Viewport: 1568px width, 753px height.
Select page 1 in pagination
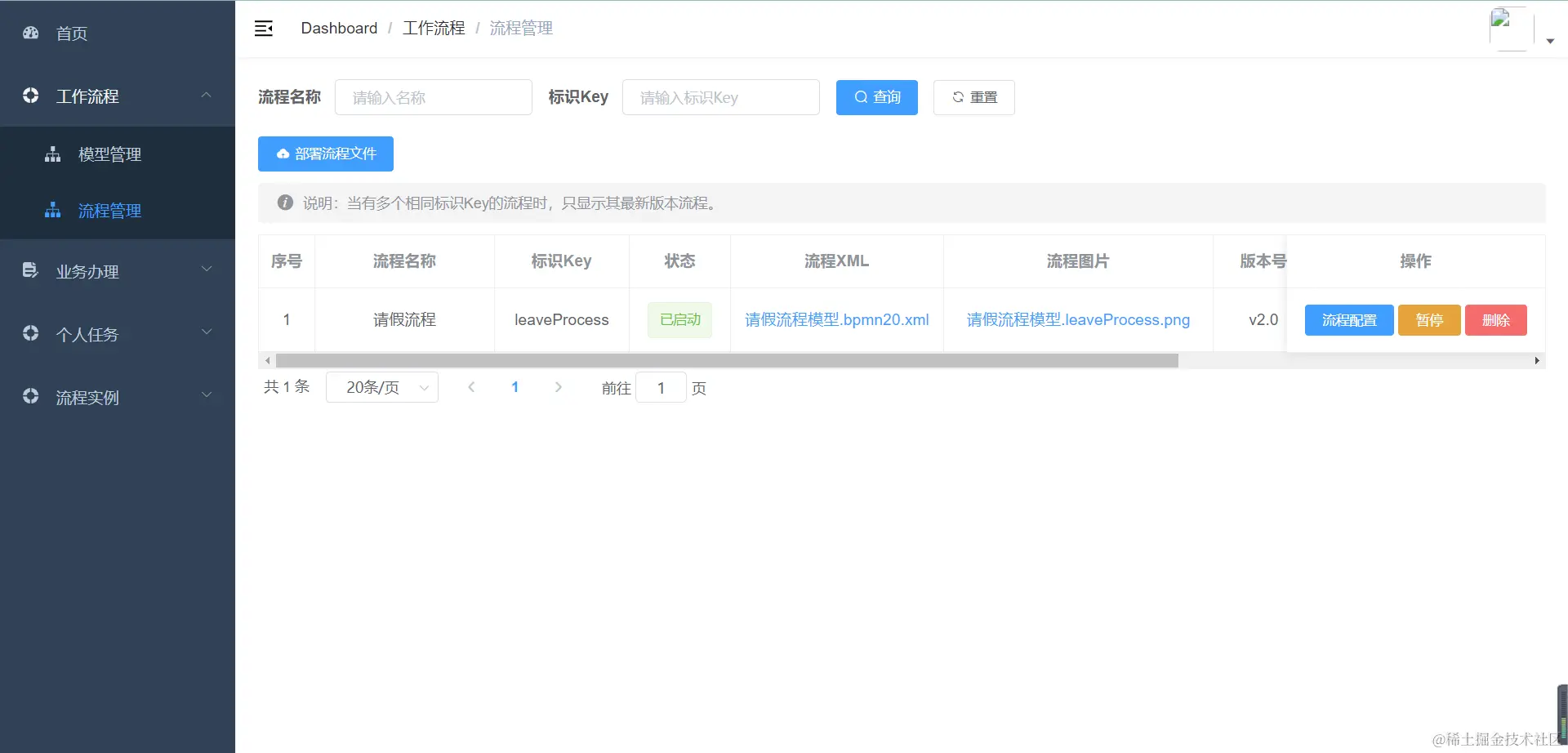click(x=515, y=387)
